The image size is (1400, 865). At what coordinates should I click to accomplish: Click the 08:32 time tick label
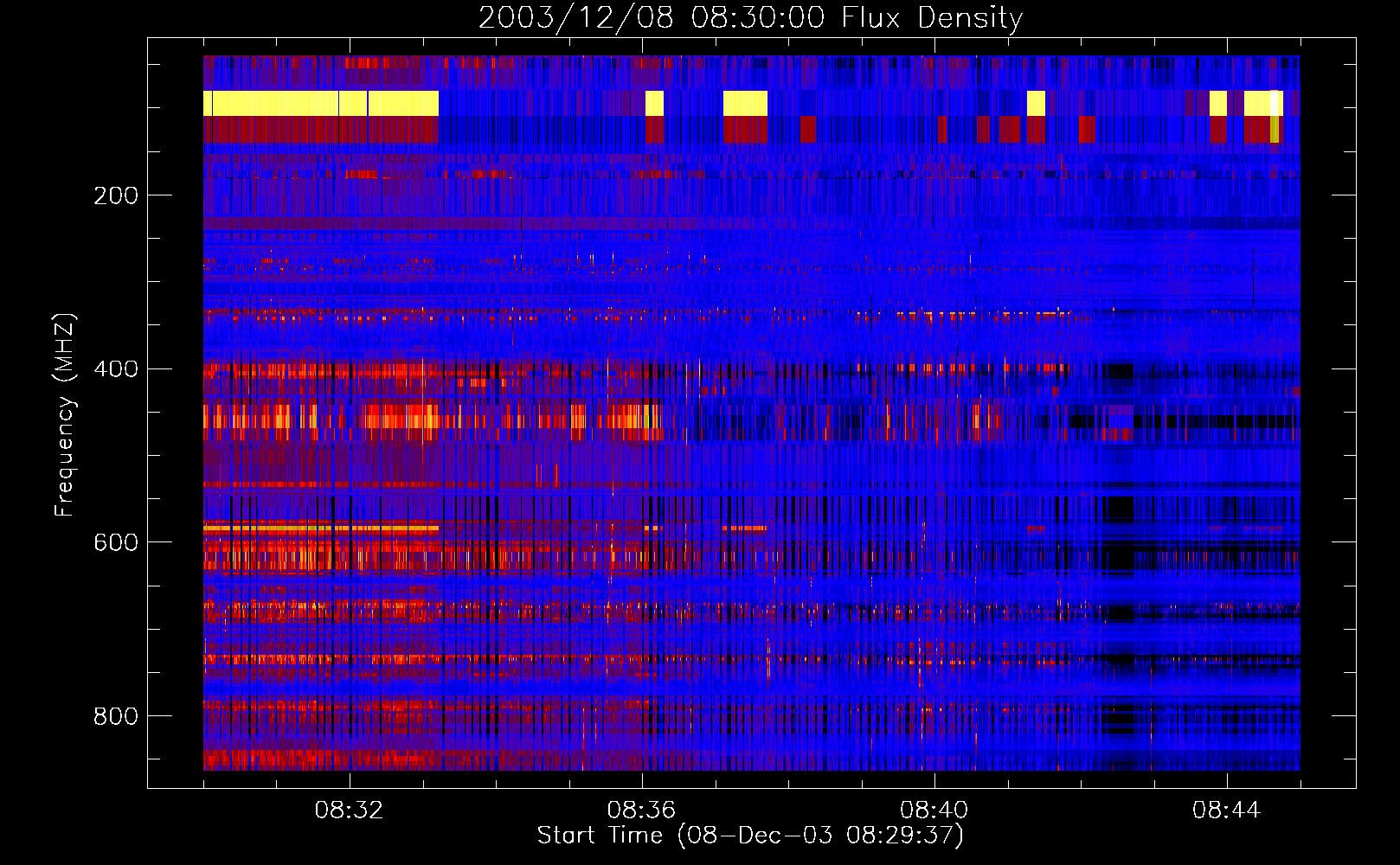pyautogui.click(x=349, y=811)
